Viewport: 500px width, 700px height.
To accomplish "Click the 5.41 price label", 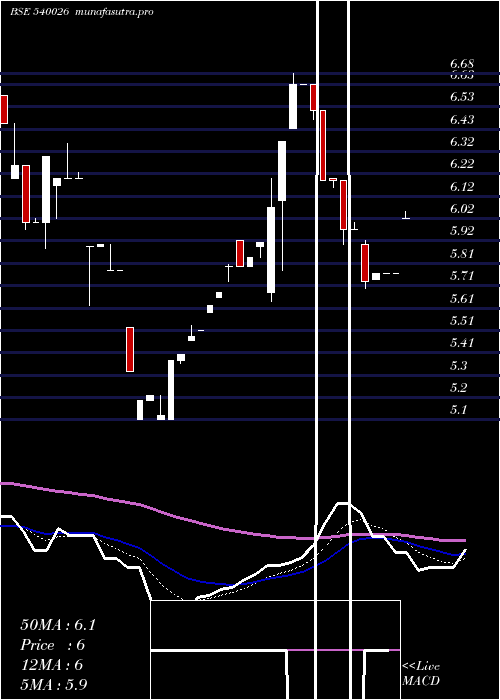I will click(x=462, y=343).
